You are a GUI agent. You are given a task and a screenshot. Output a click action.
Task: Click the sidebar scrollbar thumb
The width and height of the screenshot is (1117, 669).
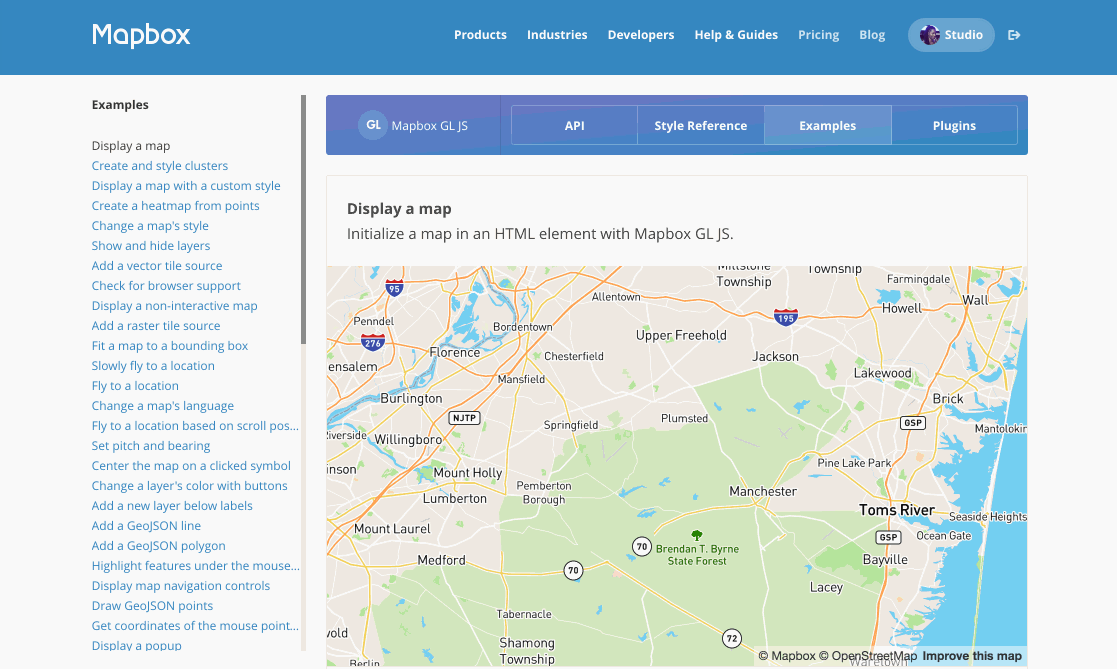pos(303,219)
